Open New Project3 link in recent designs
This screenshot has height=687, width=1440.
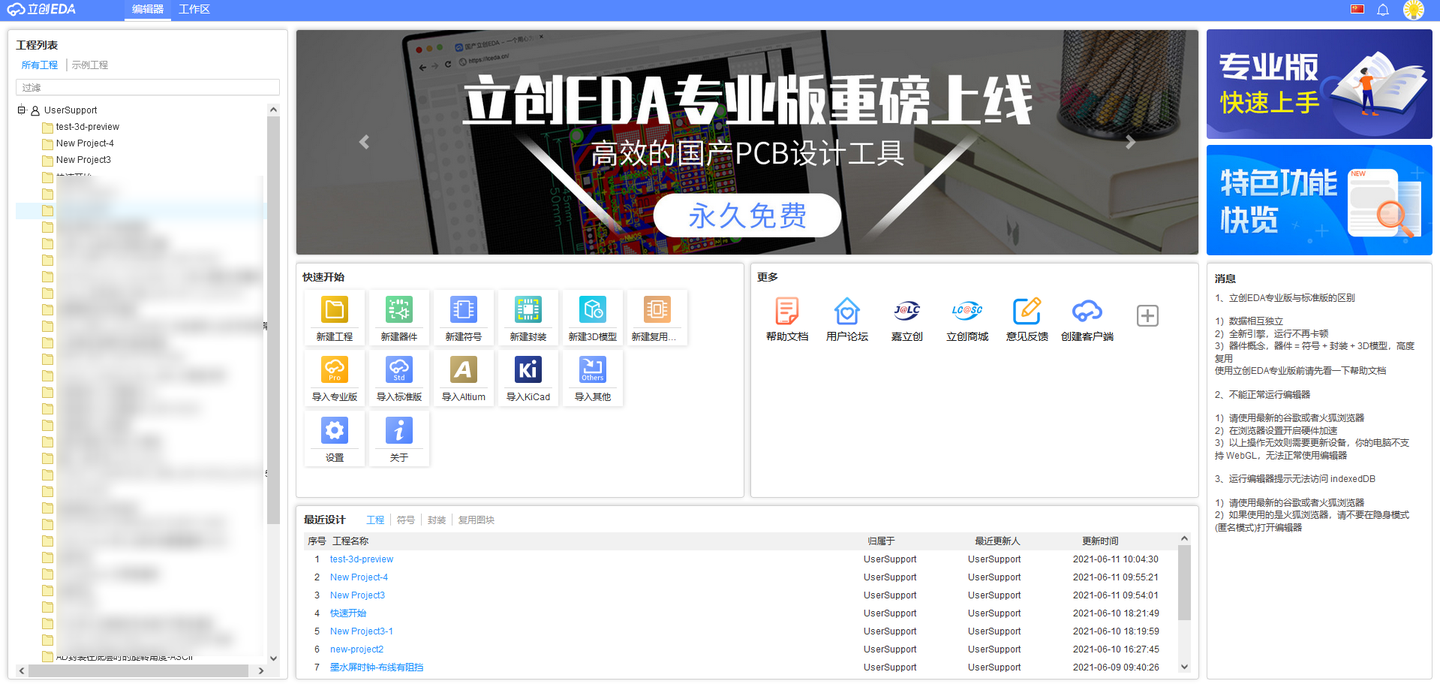pyautogui.click(x=357, y=595)
